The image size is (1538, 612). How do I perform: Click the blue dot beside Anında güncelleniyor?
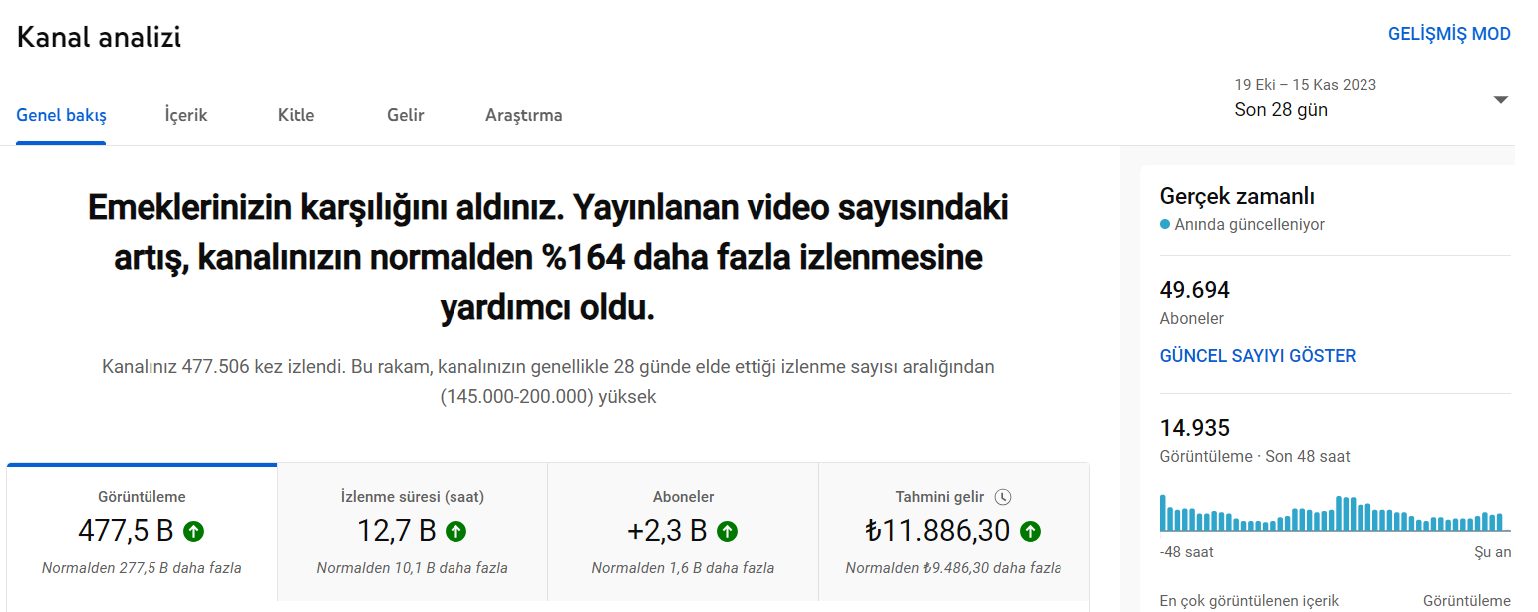pos(1165,225)
